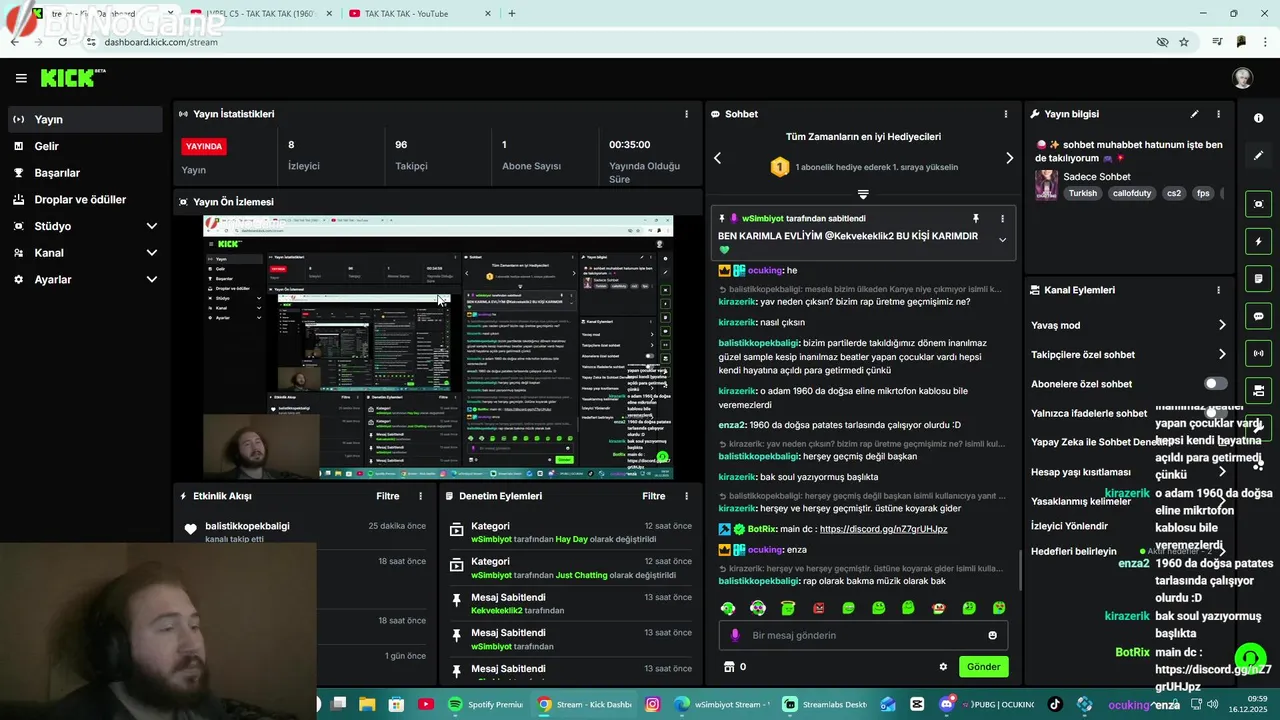Open three-dot menu of Sohbet panel

pyautogui.click(x=1006, y=114)
